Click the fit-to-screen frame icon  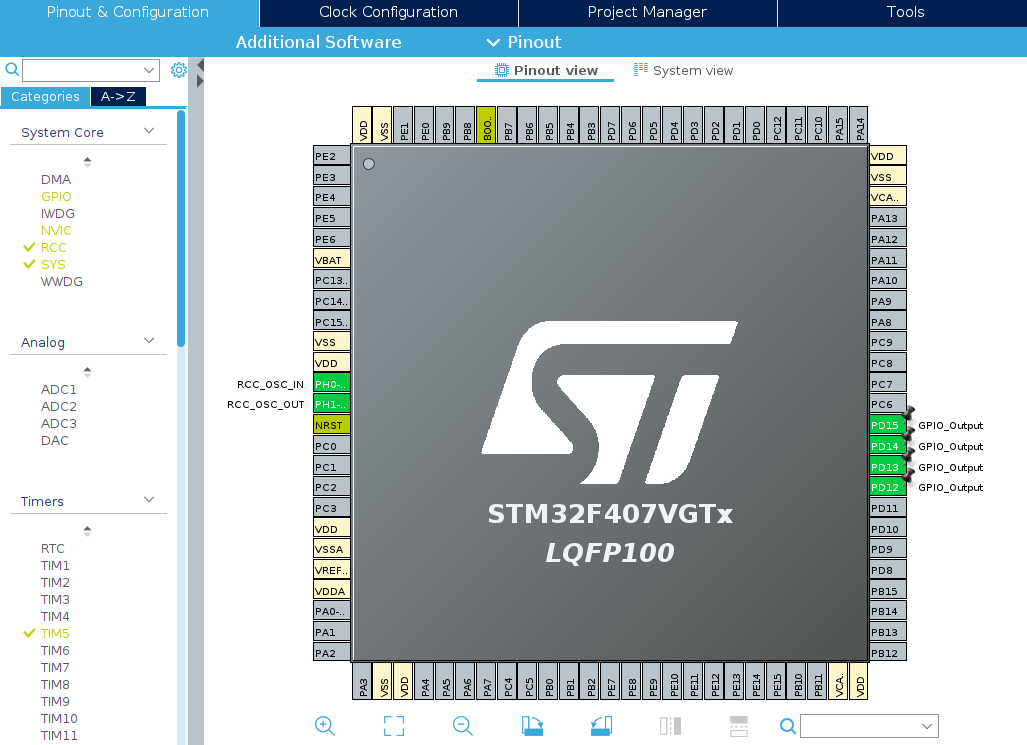pos(394,726)
